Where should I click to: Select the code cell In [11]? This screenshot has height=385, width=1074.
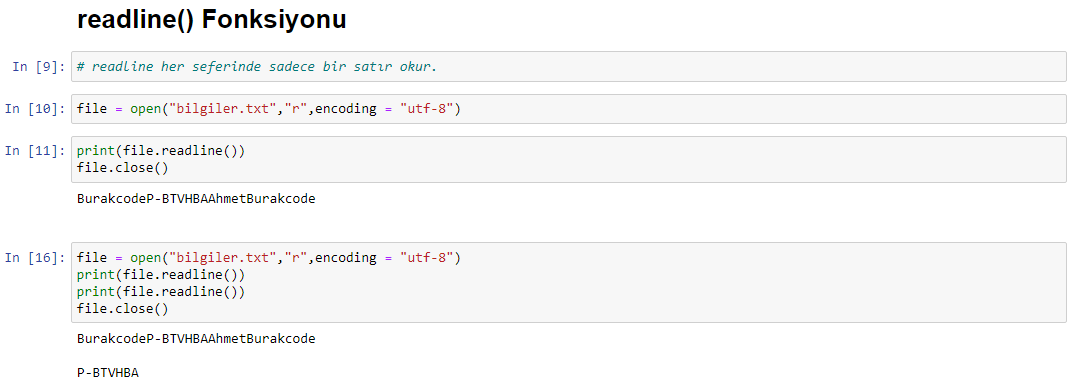pyautogui.click(x=569, y=160)
